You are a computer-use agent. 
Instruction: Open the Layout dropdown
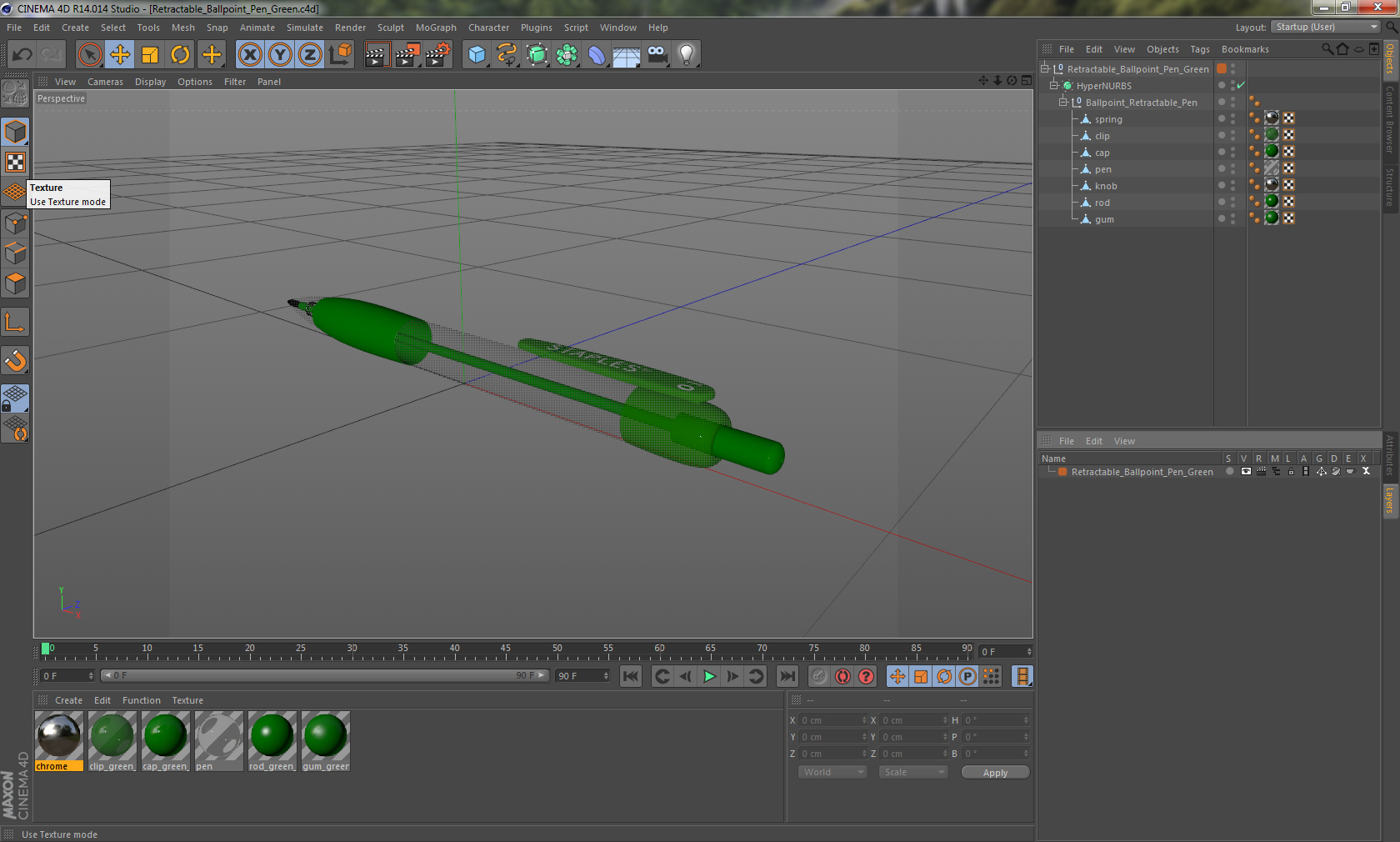(1327, 28)
